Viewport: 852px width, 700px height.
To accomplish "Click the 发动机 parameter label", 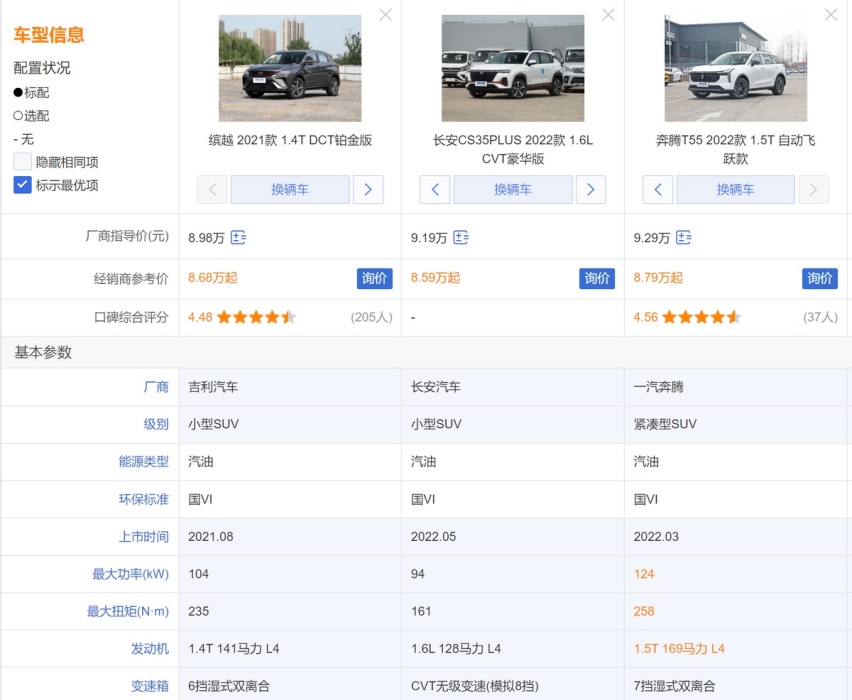I will 149,648.
